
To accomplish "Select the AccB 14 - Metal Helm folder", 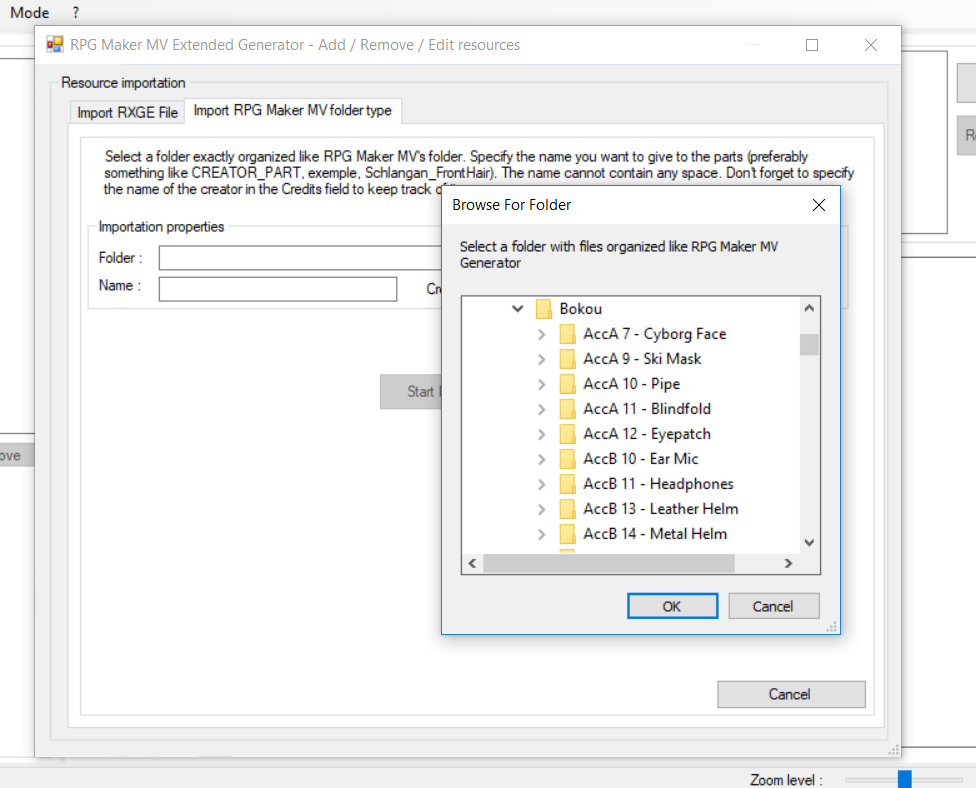I will click(x=655, y=534).
